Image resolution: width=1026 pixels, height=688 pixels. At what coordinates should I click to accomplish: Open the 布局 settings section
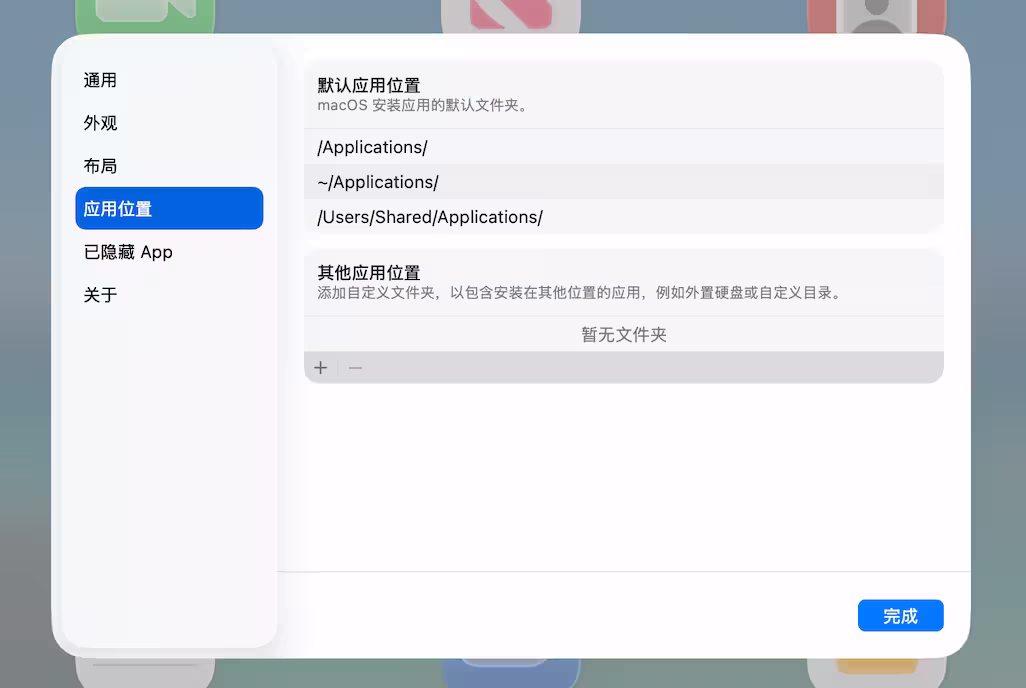tap(169, 166)
